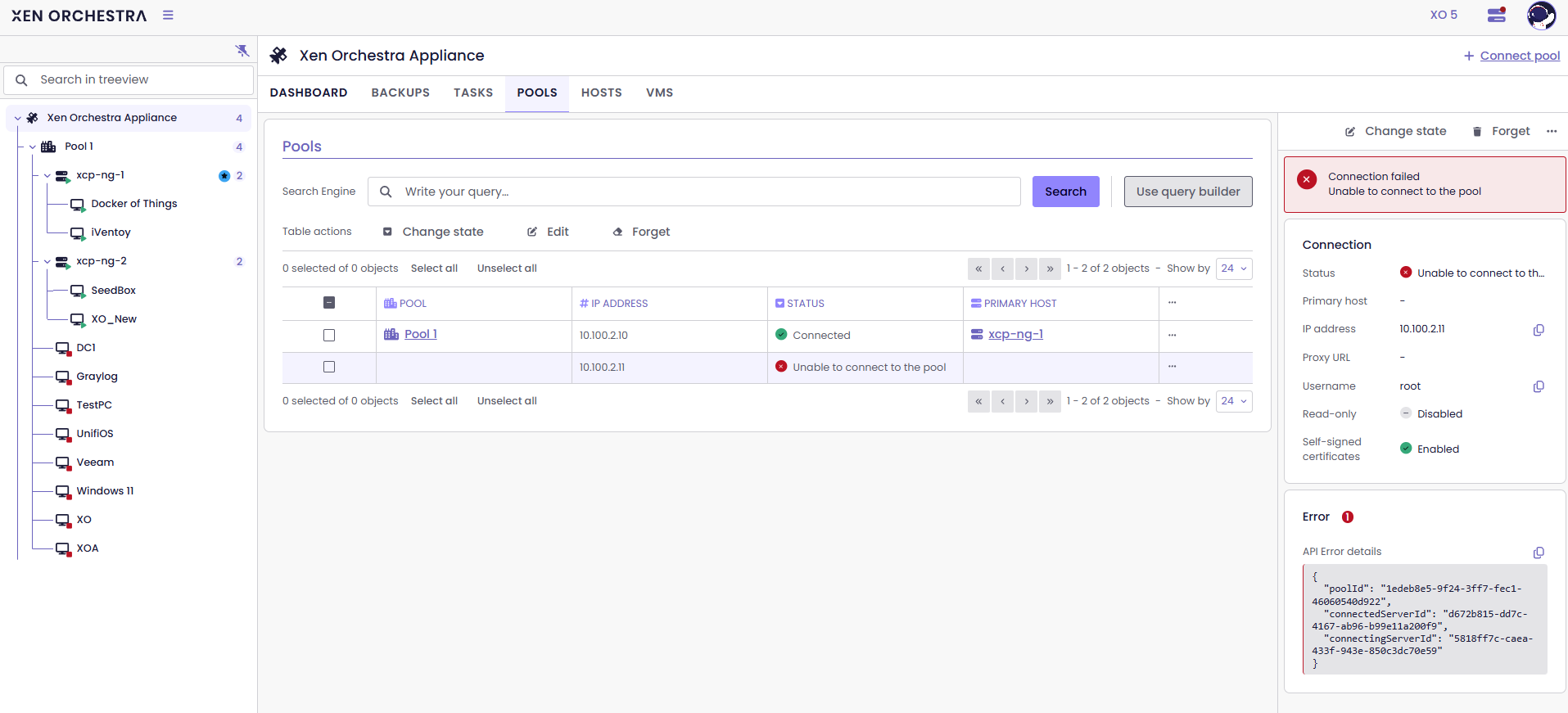The width and height of the screenshot is (1568, 713).
Task: Go to first page in bottom pagination
Action: coord(978,401)
